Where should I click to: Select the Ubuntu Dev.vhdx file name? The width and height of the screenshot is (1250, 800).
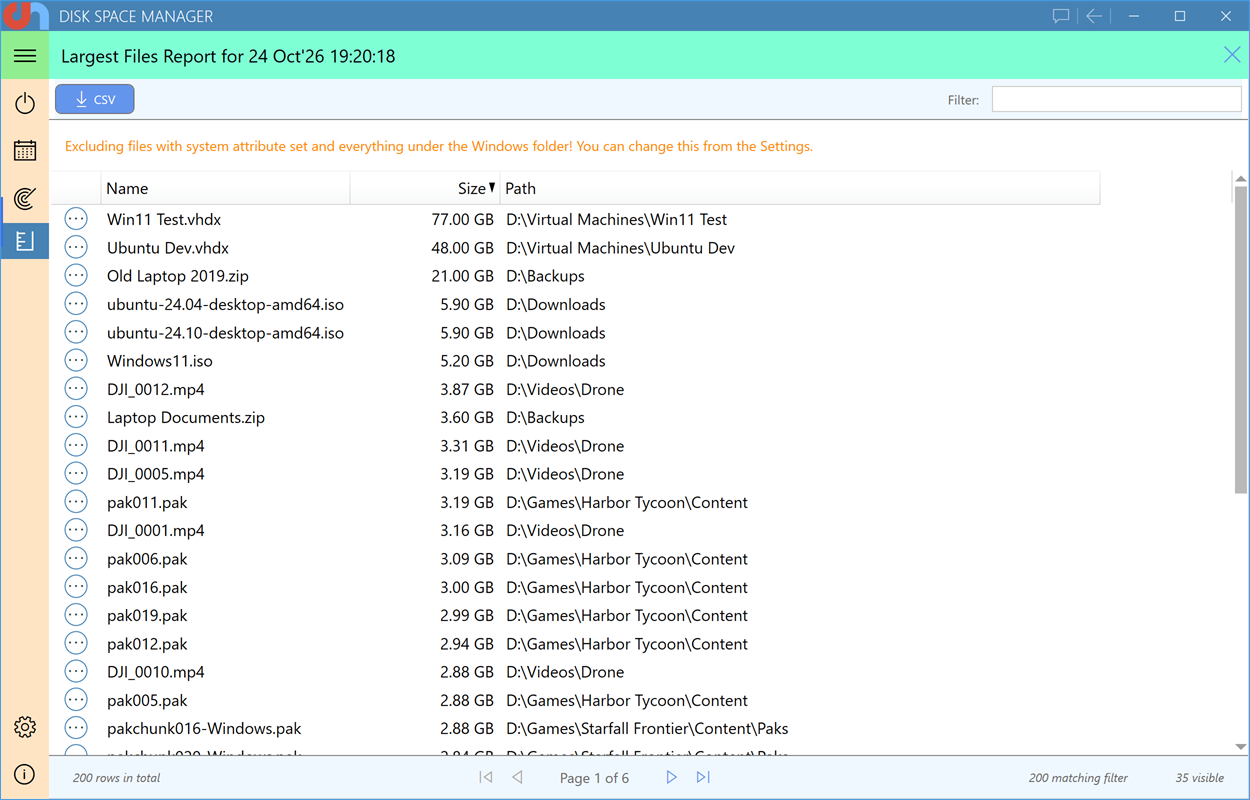(x=168, y=247)
